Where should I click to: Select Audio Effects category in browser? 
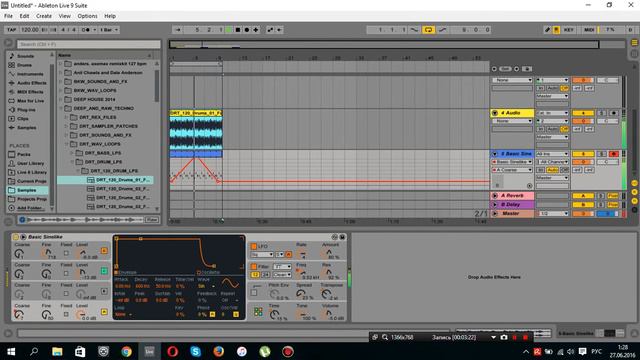pyautogui.click(x=32, y=83)
